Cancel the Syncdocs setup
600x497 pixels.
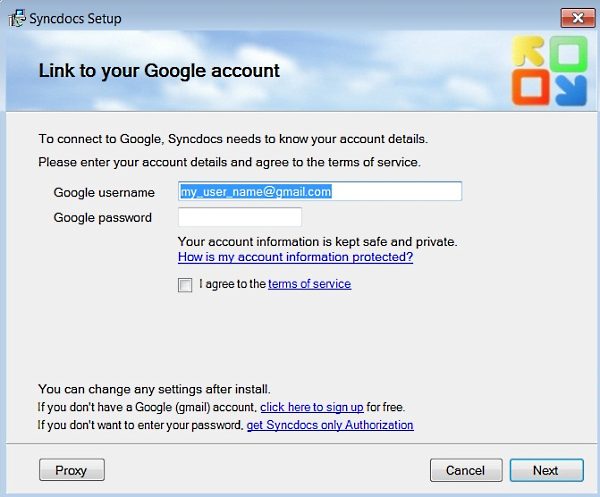(465, 470)
